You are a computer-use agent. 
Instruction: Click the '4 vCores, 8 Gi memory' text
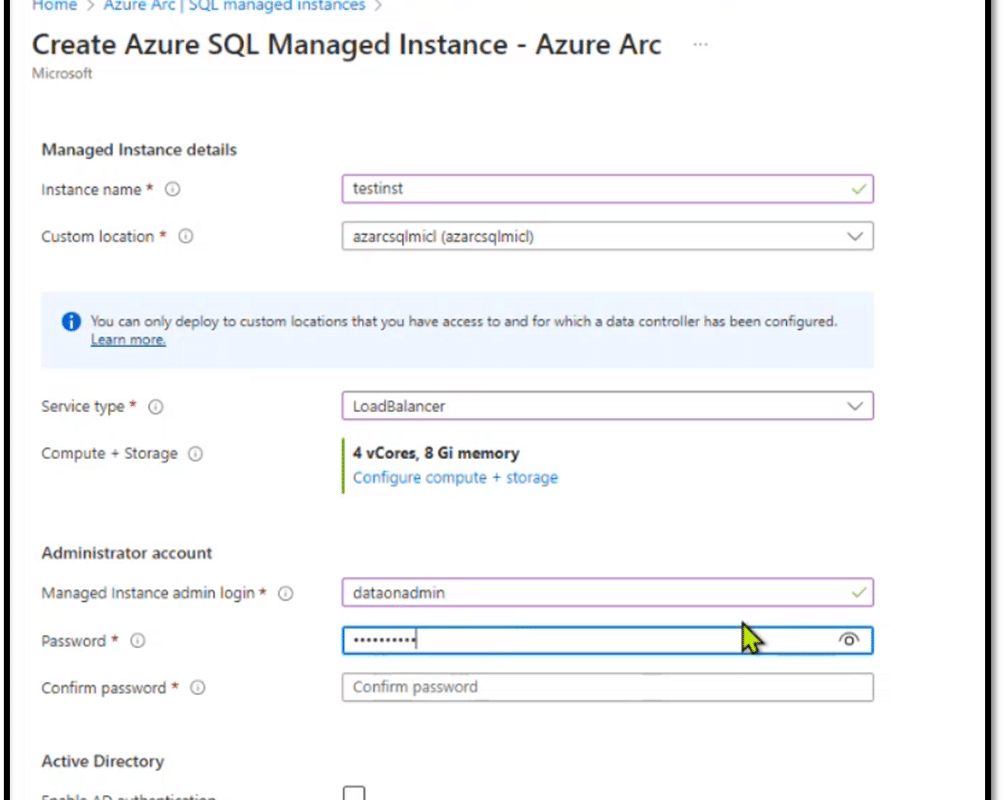[436, 453]
